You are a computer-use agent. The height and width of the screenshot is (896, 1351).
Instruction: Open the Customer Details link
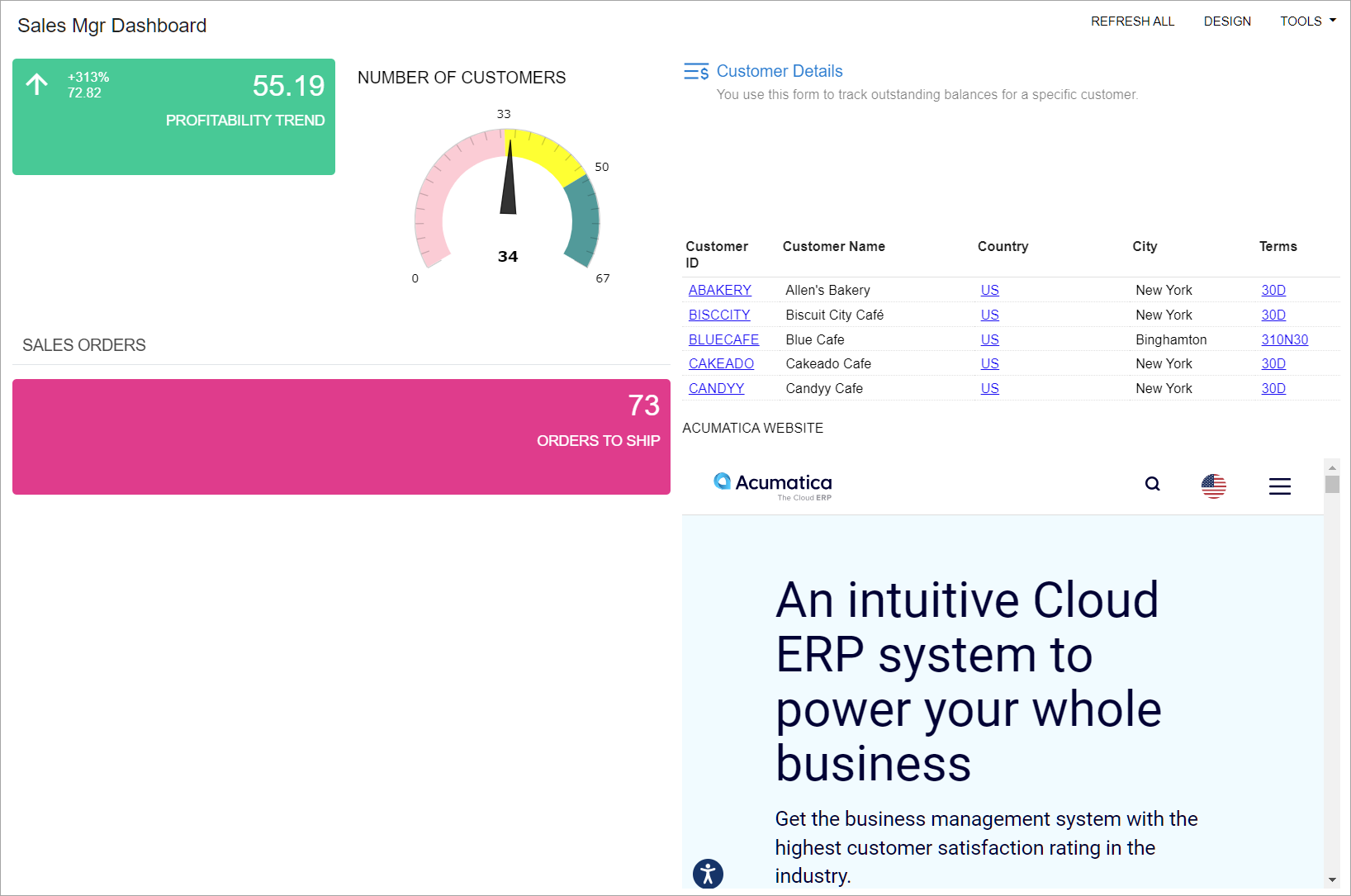tap(779, 71)
